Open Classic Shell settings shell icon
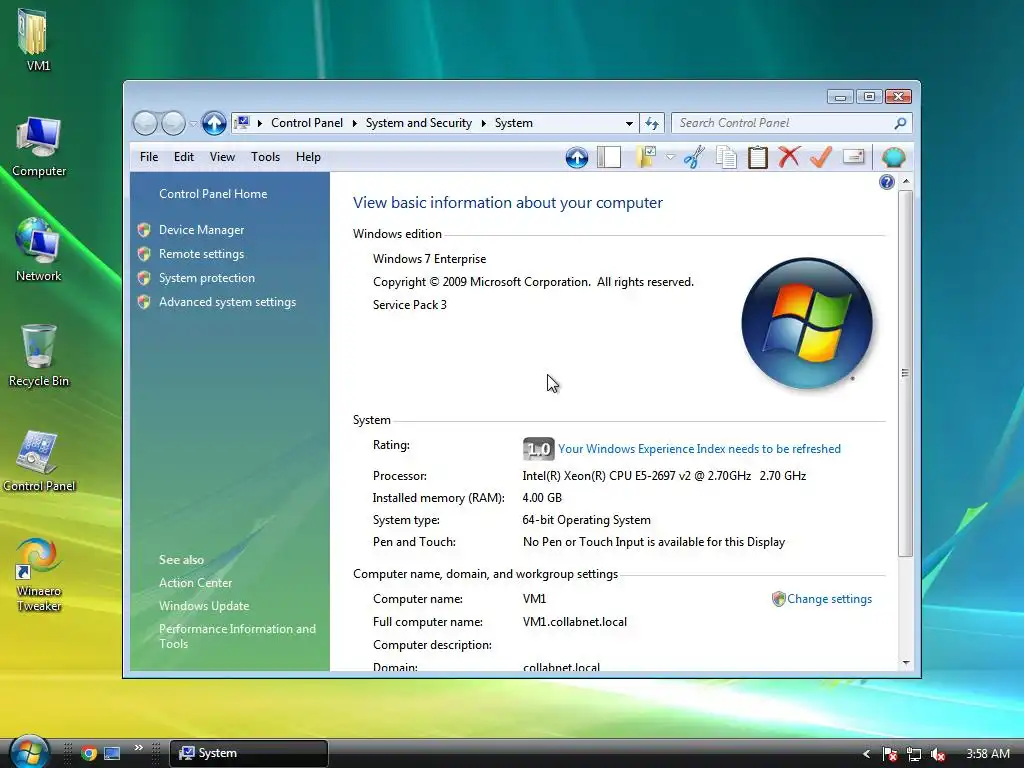 coord(893,157)
